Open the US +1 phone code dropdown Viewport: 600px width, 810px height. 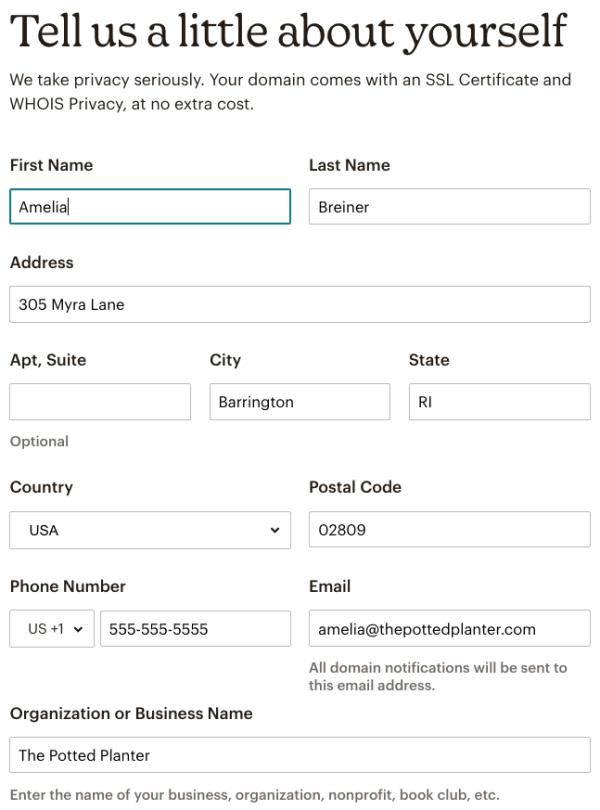pos(52,629)
